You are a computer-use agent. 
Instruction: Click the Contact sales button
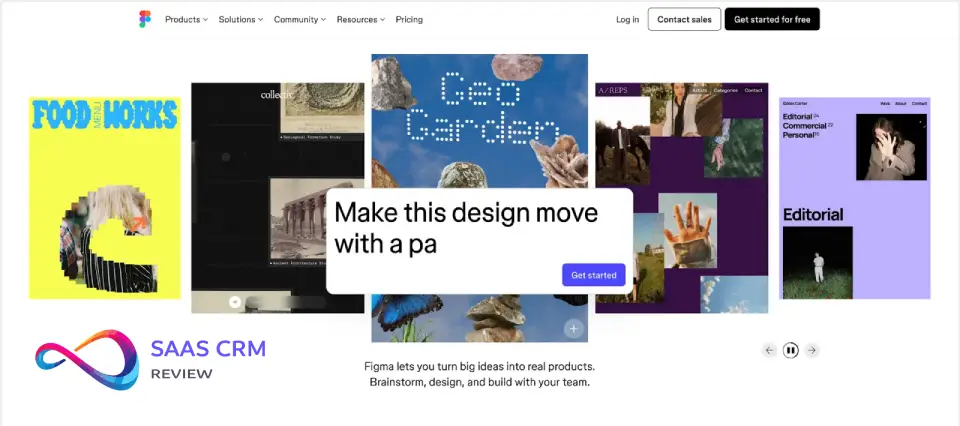pyautogui.click(x=684, y=19)
